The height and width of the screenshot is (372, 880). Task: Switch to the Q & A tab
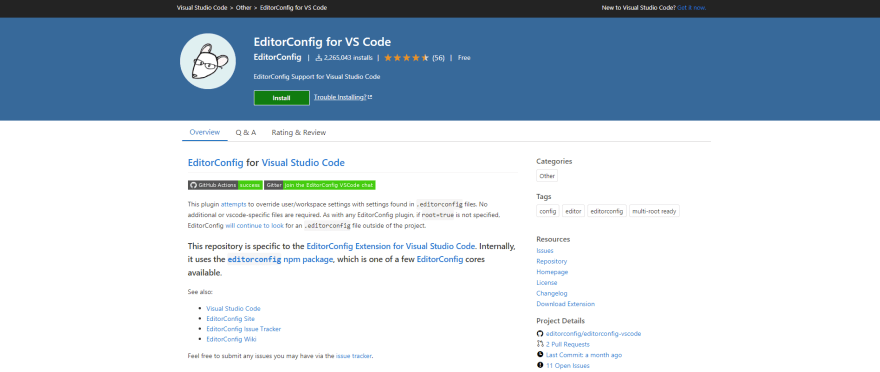(246, 132)
